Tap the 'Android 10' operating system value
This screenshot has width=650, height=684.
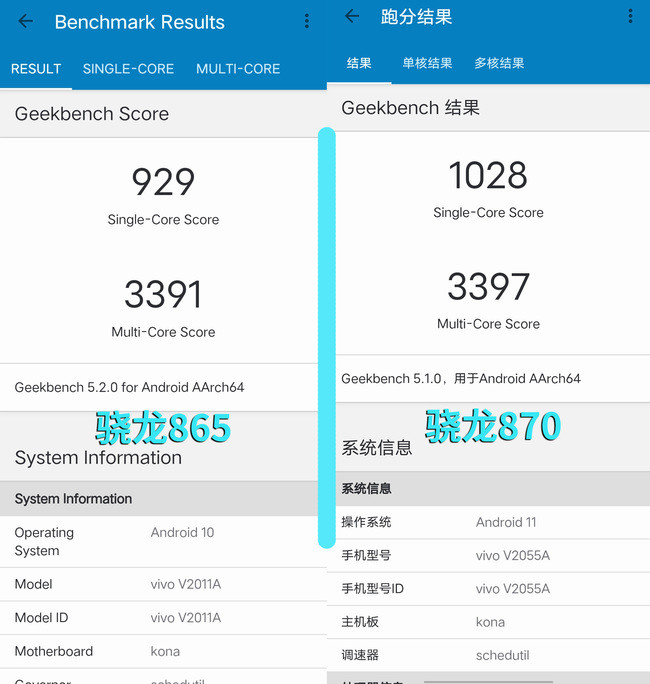click(x=182, y=533)
